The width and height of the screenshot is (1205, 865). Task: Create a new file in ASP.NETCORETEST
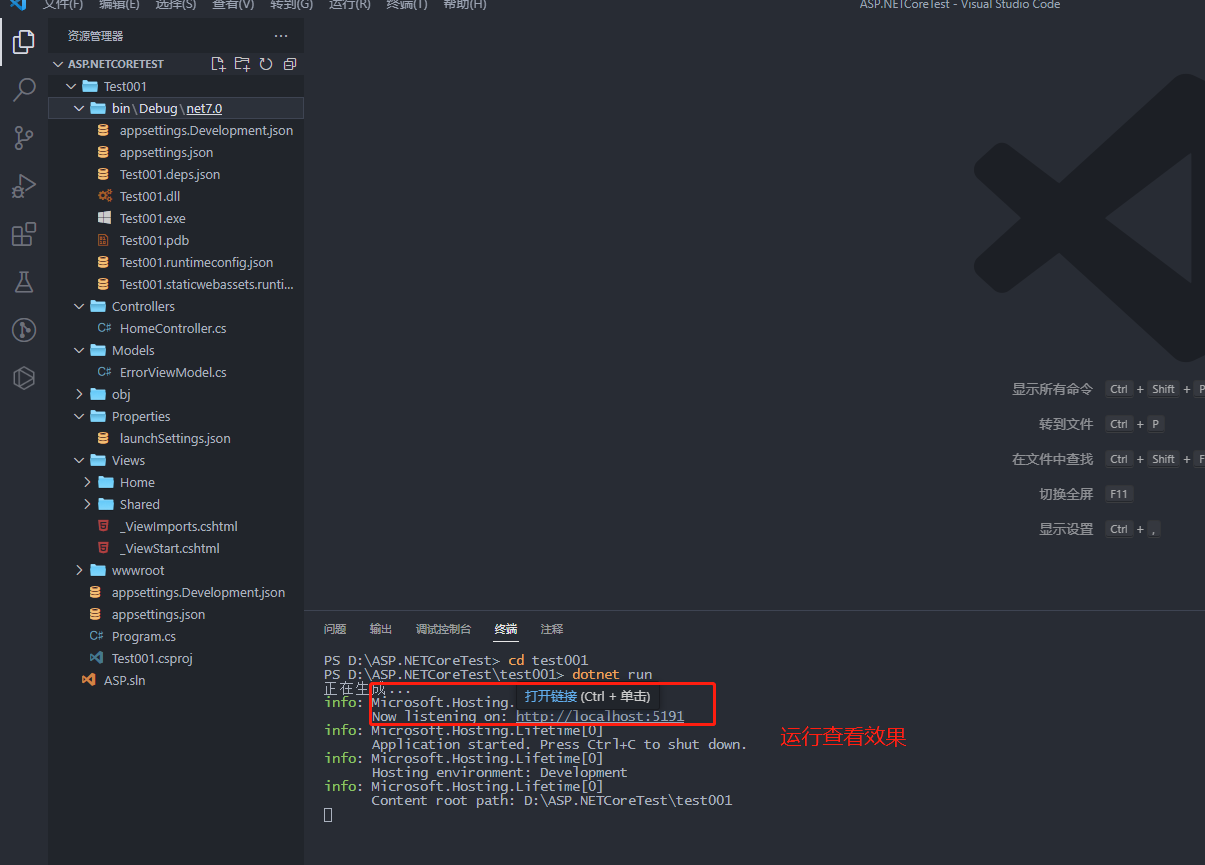tap(219, 64)
